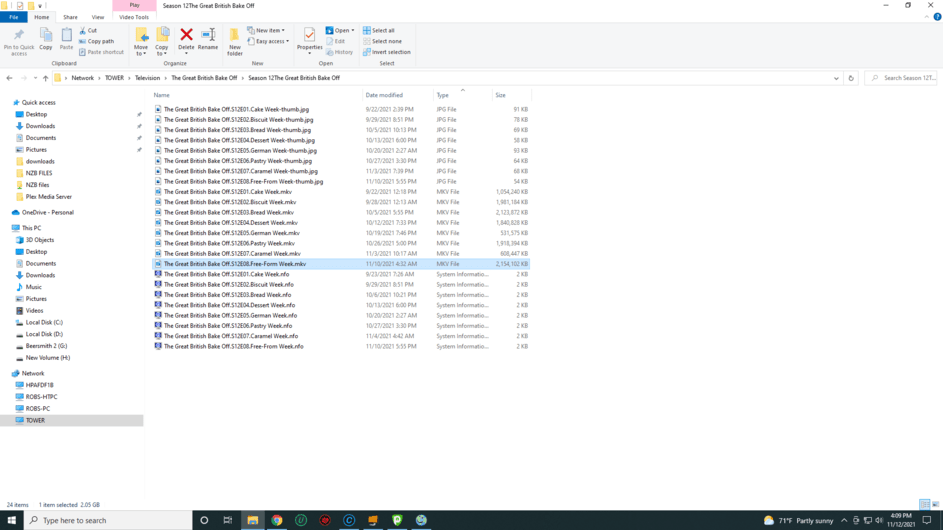Viewport: 943px width, 530px height.
Task: Select Quick access in navigation pane
Action: [x=38, y=103]
